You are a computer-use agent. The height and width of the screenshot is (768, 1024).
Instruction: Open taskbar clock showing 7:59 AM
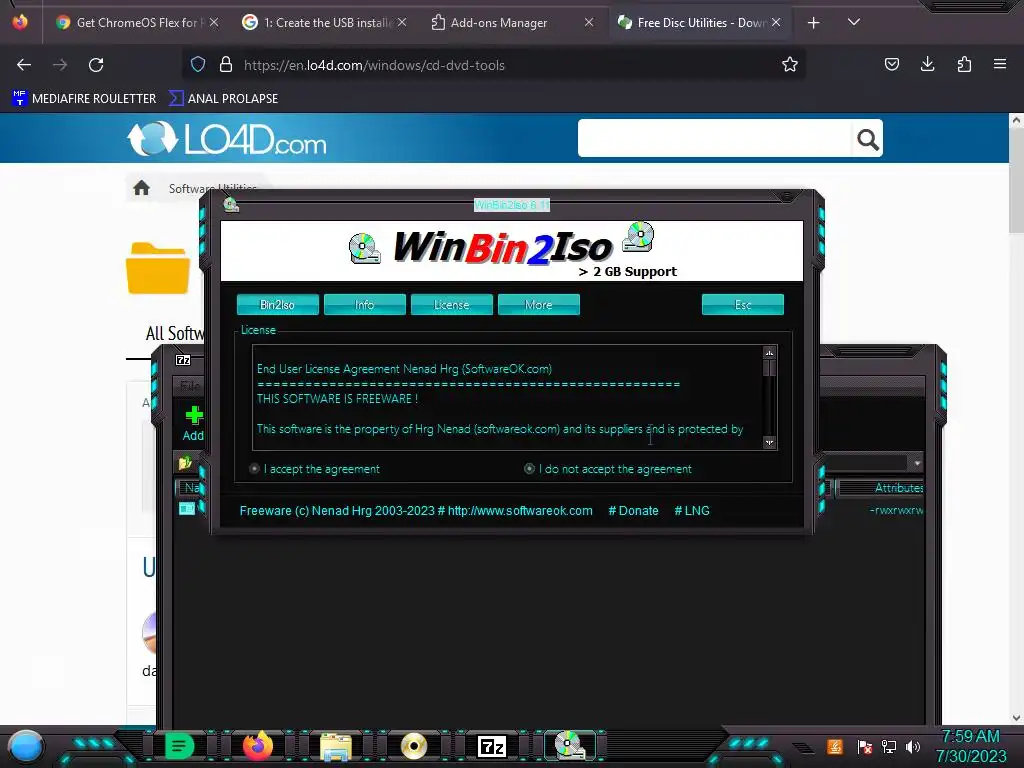tap(971, 746)
